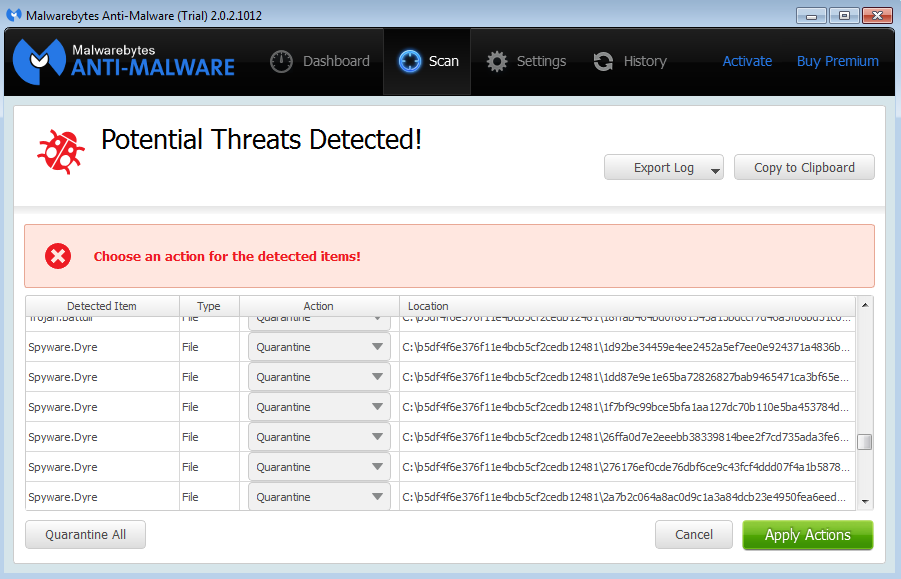The width and height of the screenshot is (901, 579).
Task: Open action dropdown for 2a7b2c064a8a file
Action: point(319,496)
